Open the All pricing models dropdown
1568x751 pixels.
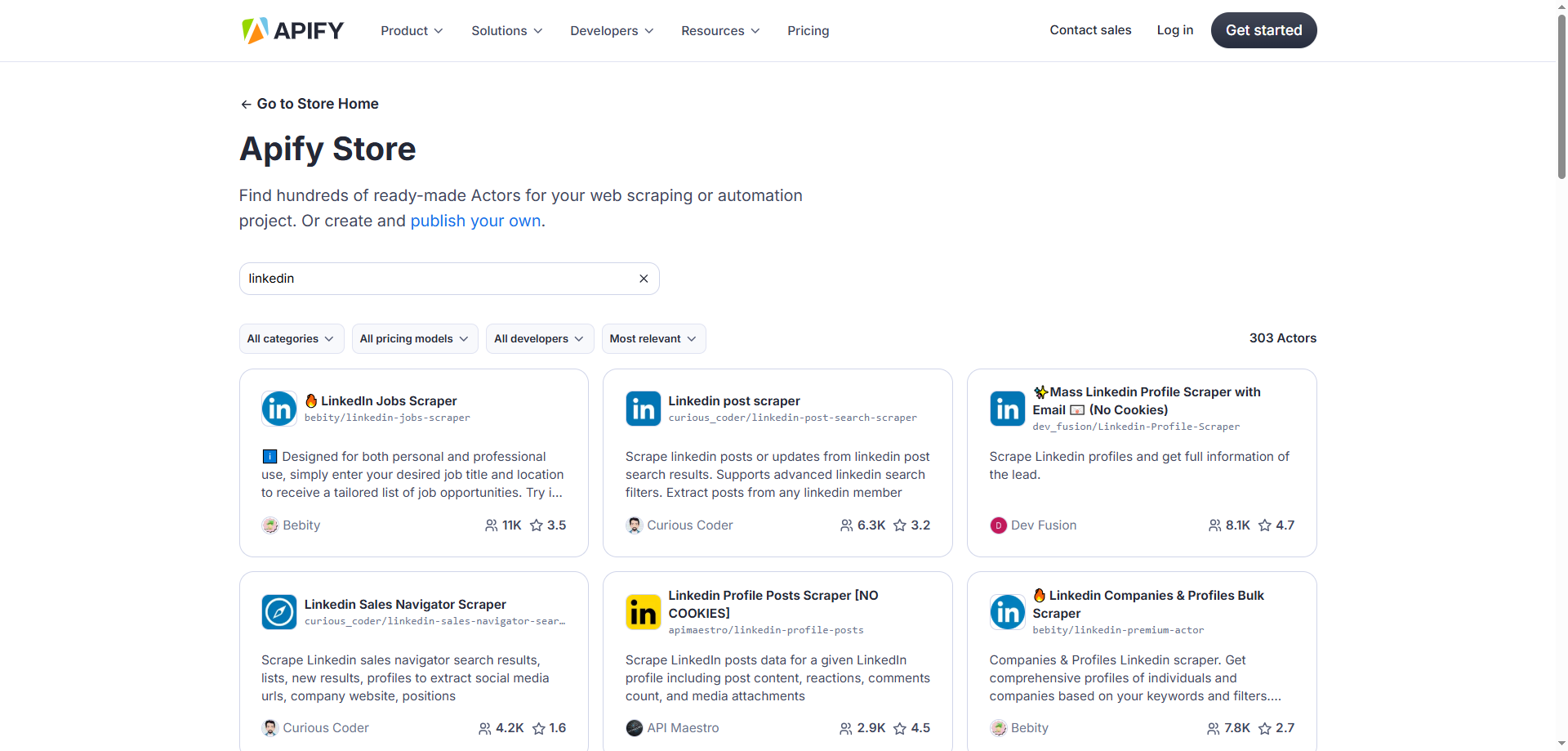pos(415,338)
